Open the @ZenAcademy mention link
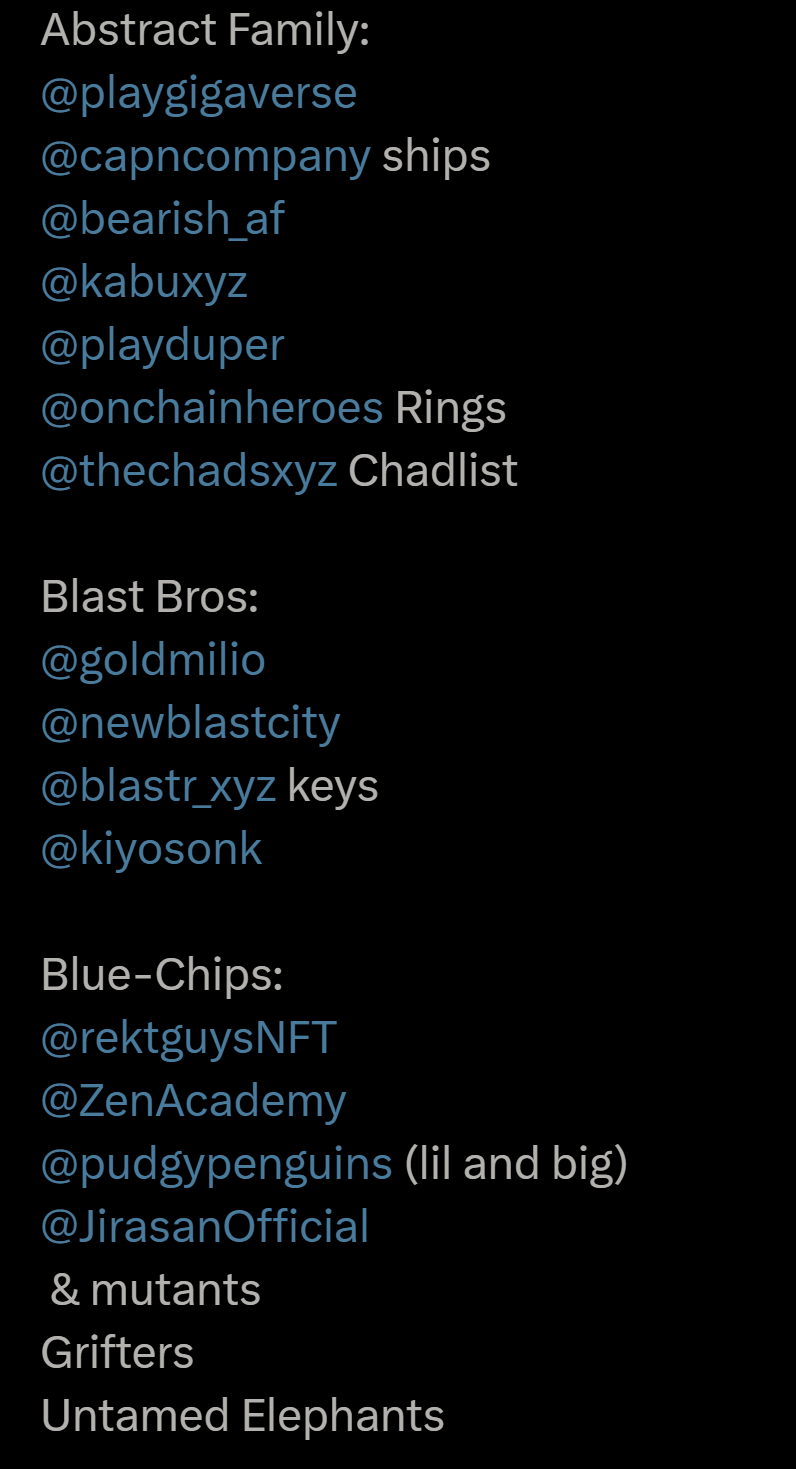 193,1101
